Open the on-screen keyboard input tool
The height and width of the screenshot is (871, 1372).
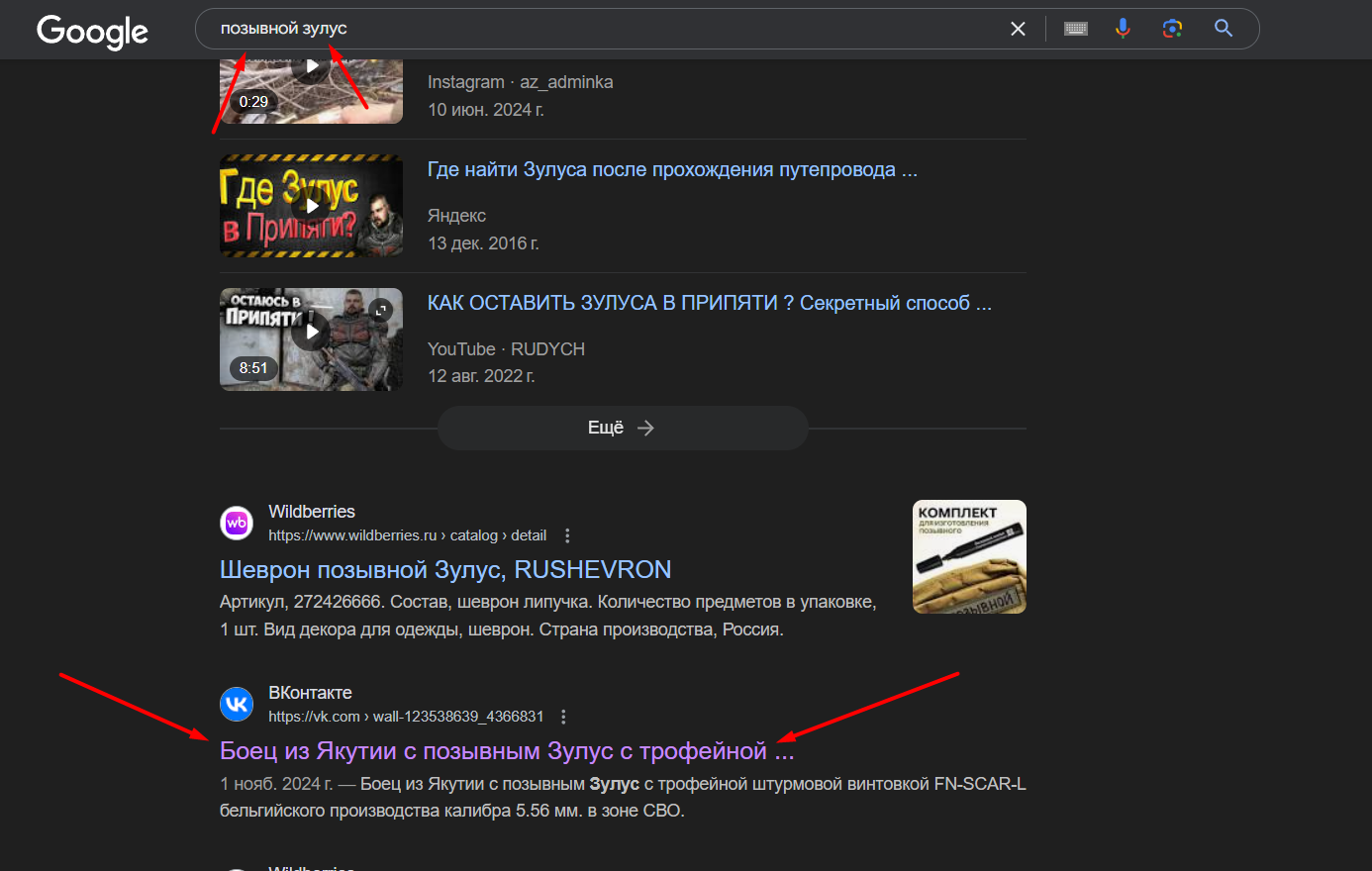[x=1076, y=29]
